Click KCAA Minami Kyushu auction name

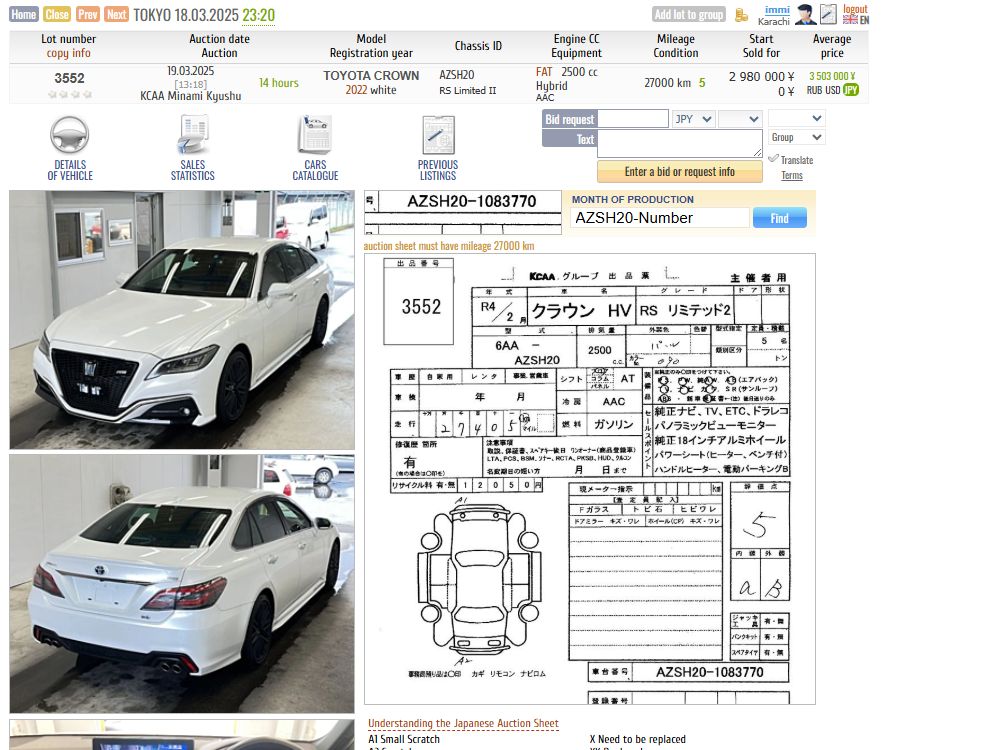[x=191, y=96]
